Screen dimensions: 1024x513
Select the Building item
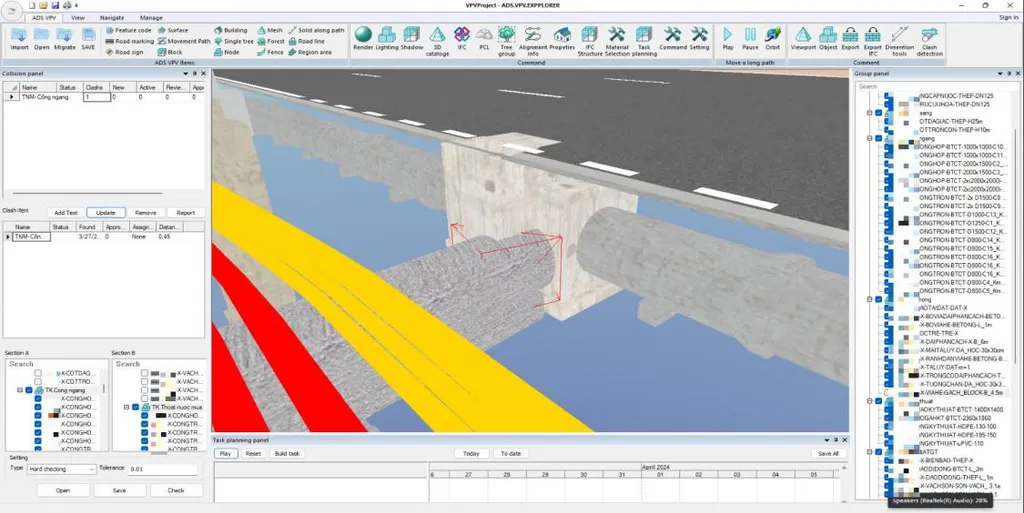(x=231, y=30)
